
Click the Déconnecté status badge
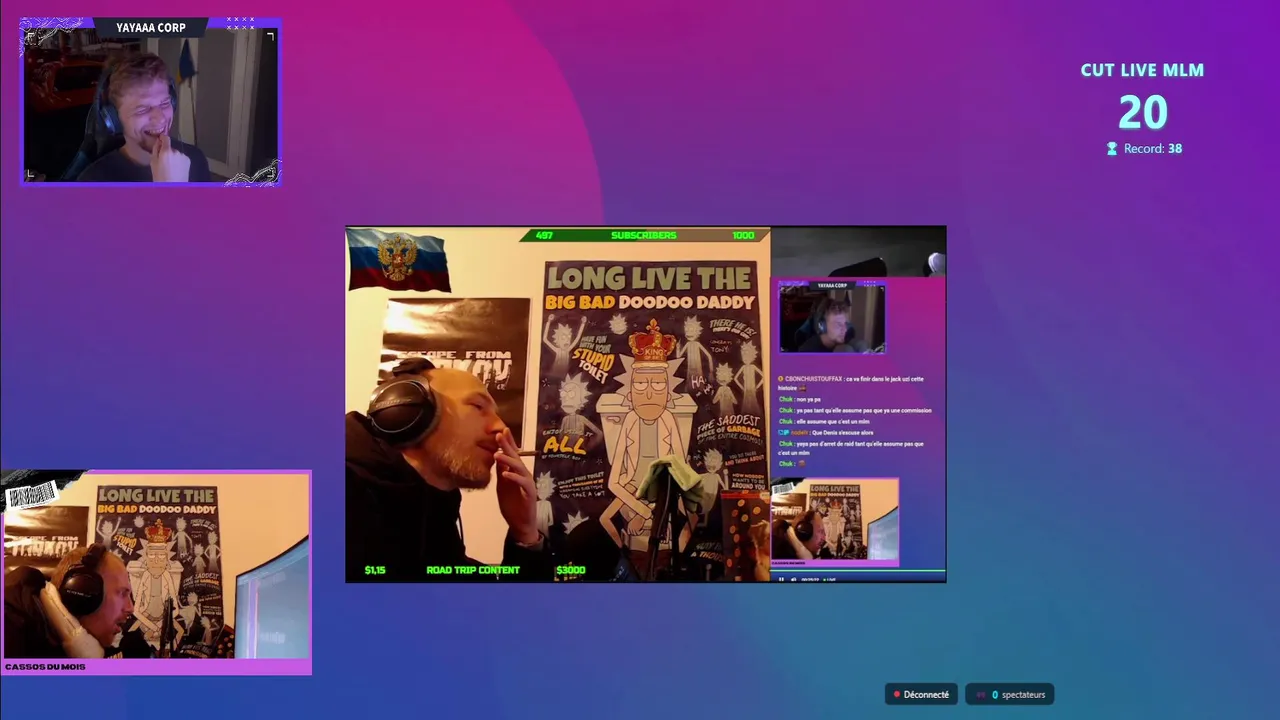pos(921,694)
